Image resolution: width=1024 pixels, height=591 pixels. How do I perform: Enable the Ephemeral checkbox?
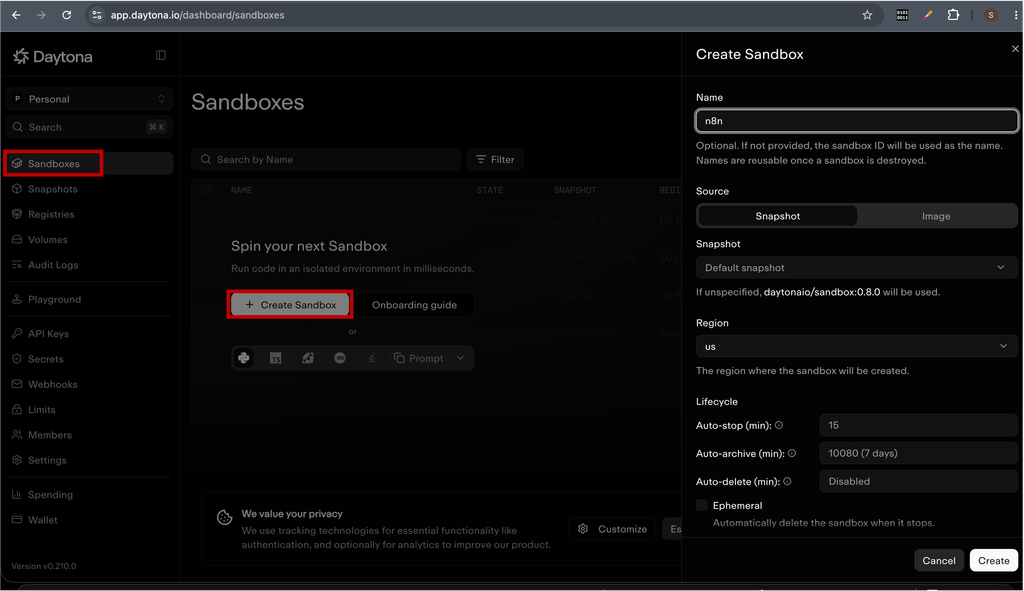pyautogui.click(x=701, y=505)
